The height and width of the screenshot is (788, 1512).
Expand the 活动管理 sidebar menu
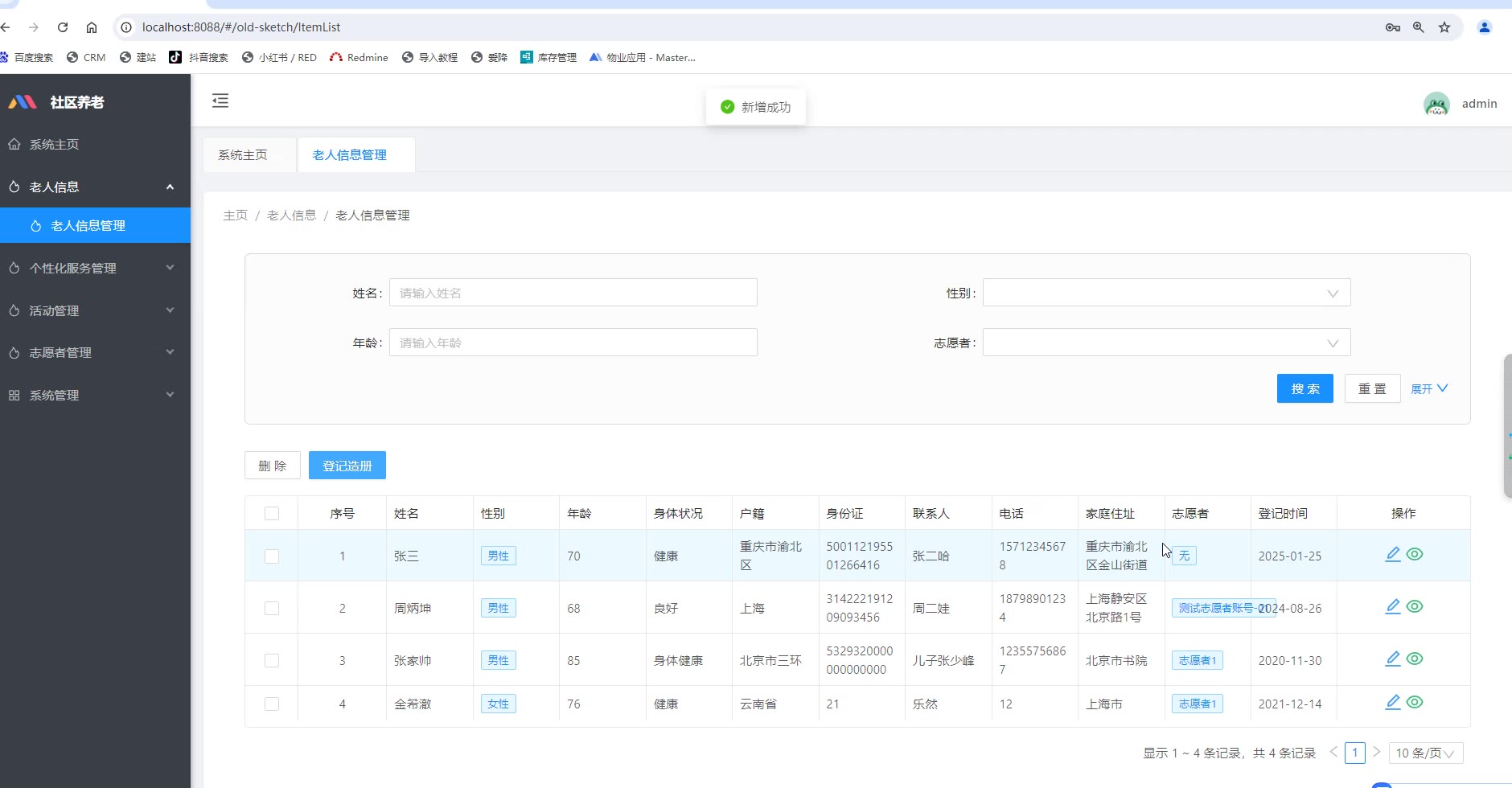tap(95, 310)
